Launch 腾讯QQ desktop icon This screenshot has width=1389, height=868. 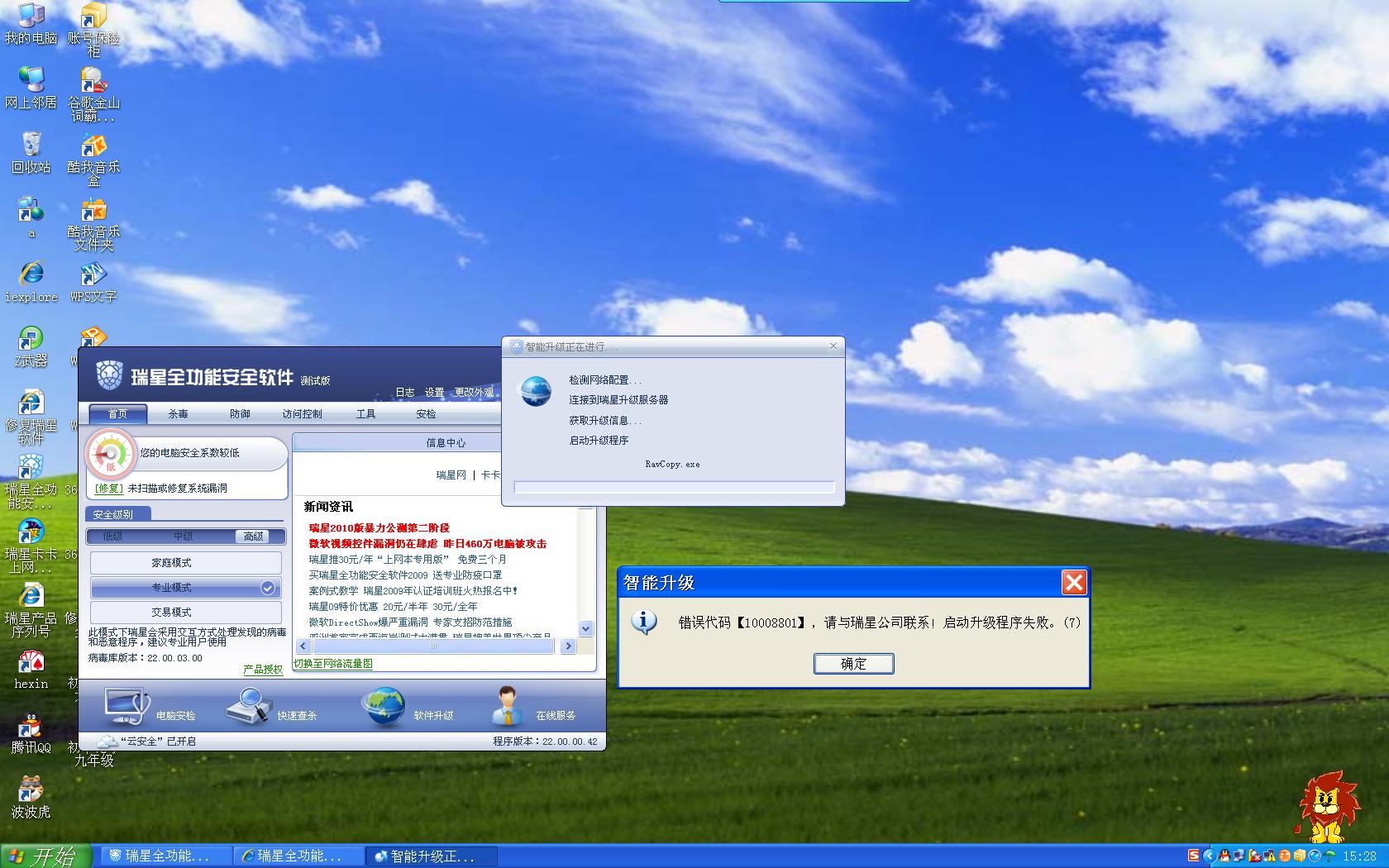pyautogui.click(x=31, y=733)
